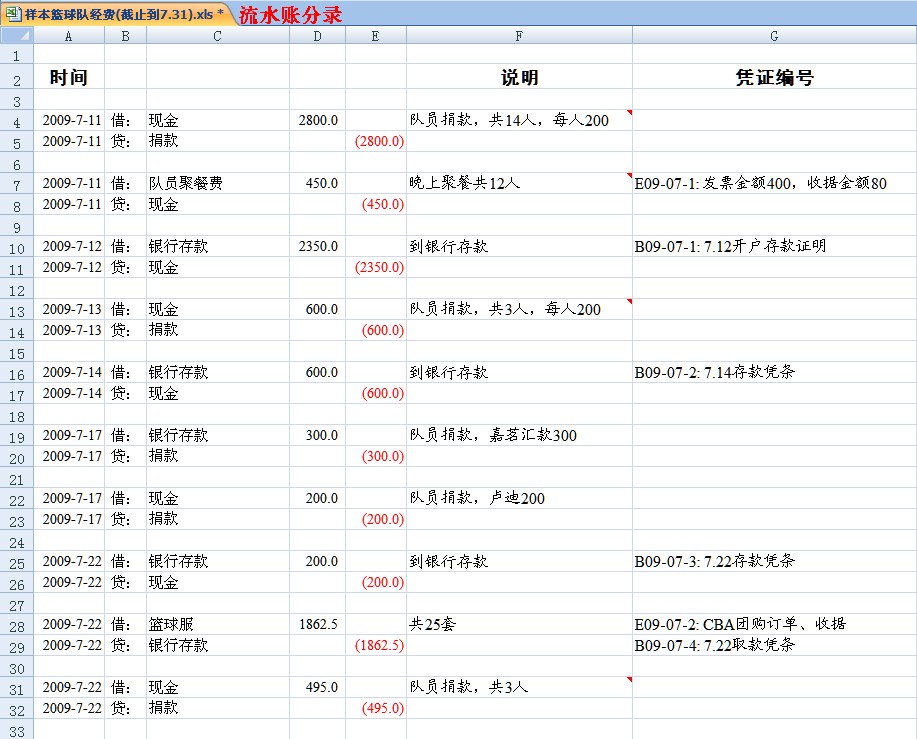Click the Excel workbook icon on the file tab
Viewport: 917px width, 739px height.
14,13
